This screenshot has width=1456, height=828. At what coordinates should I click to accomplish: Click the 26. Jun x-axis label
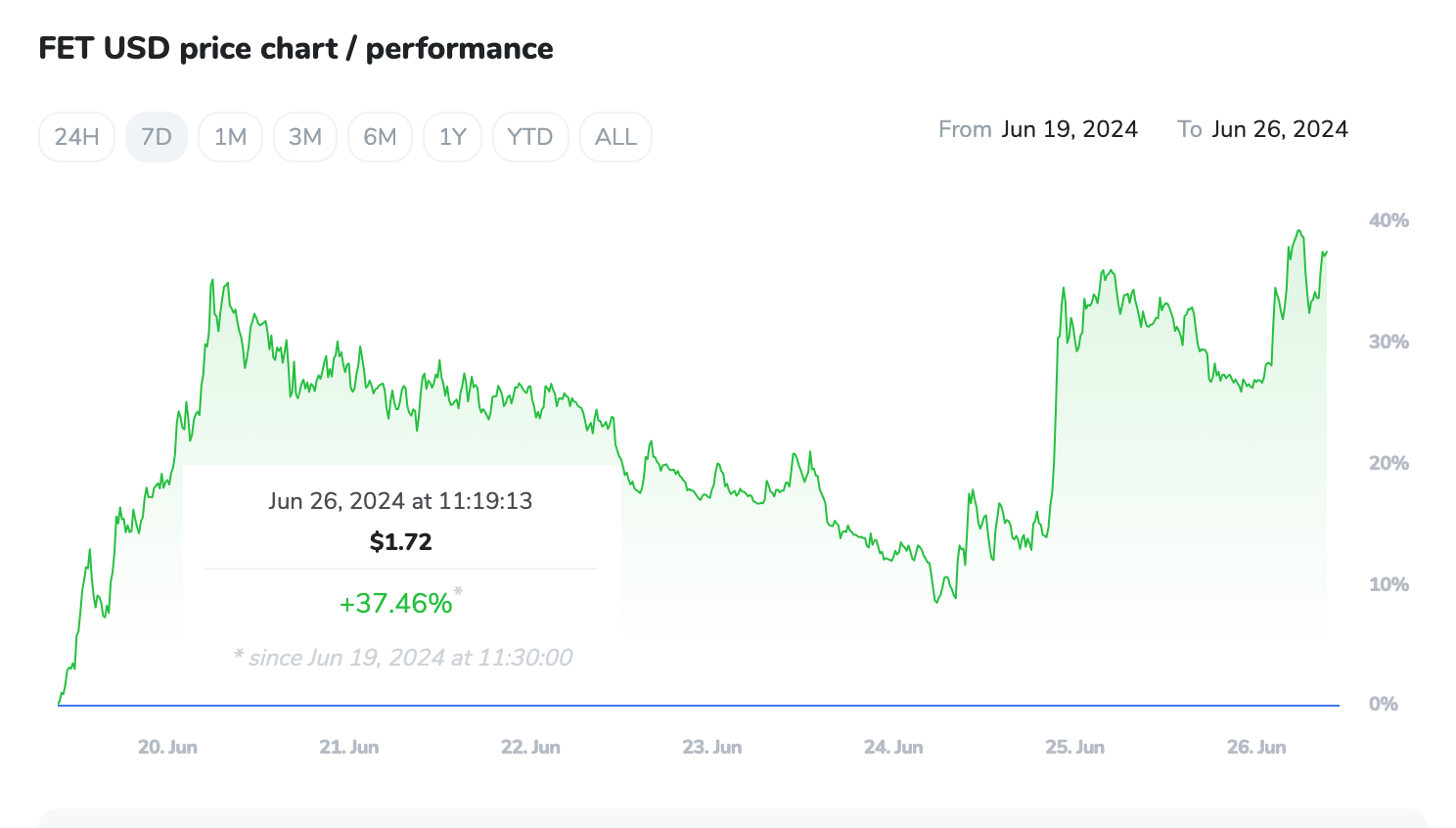pos(1258,746)
